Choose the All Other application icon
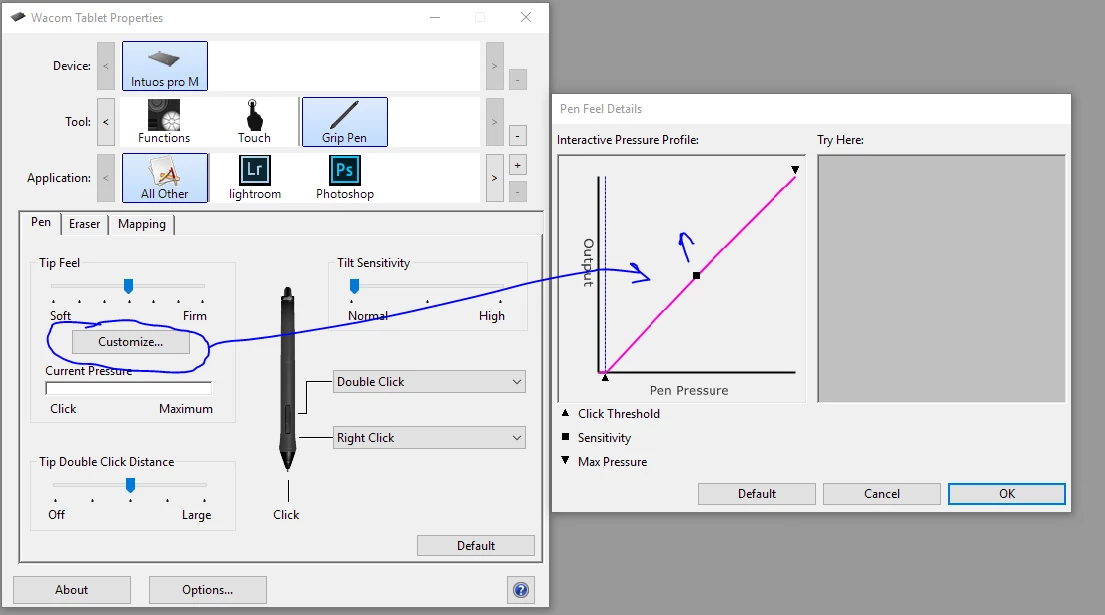 click(x=165, y=178)
